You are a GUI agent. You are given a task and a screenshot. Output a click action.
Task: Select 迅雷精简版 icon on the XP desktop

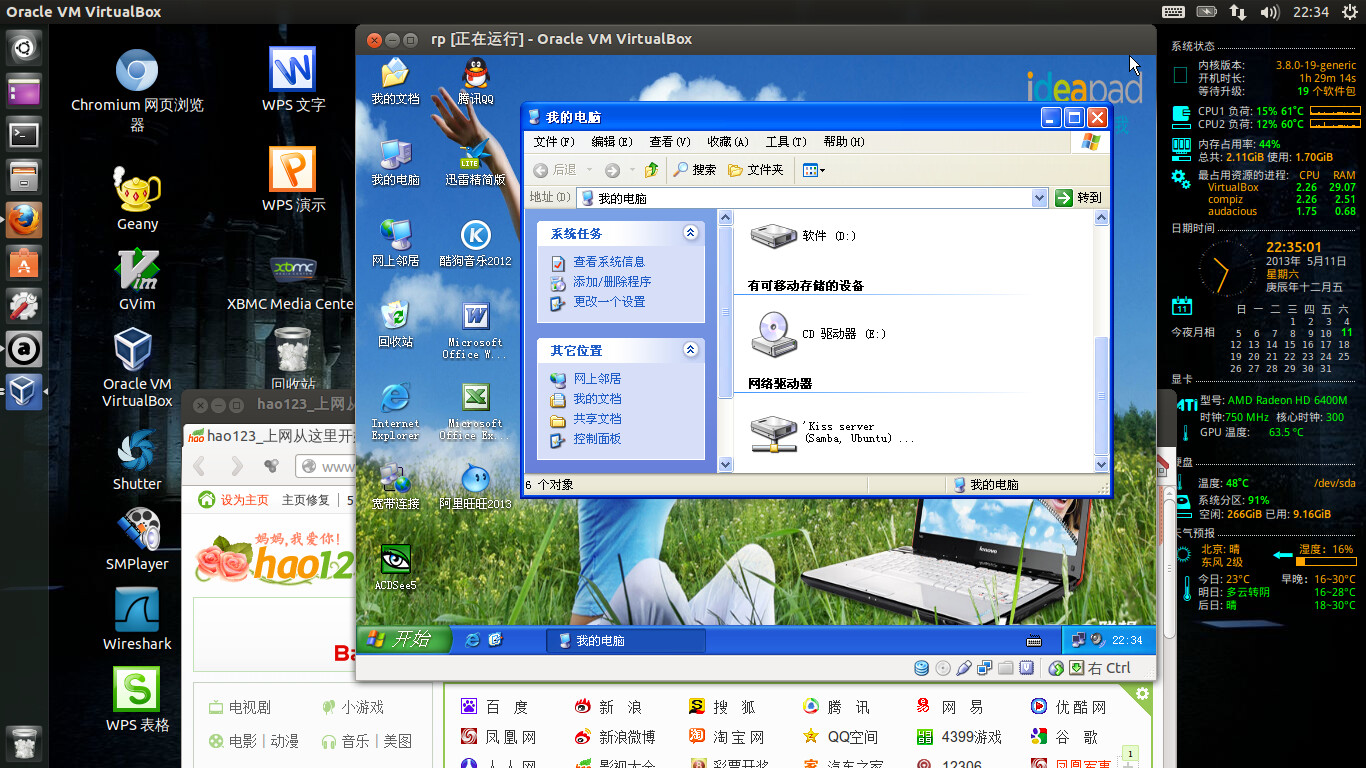(475, 162)
